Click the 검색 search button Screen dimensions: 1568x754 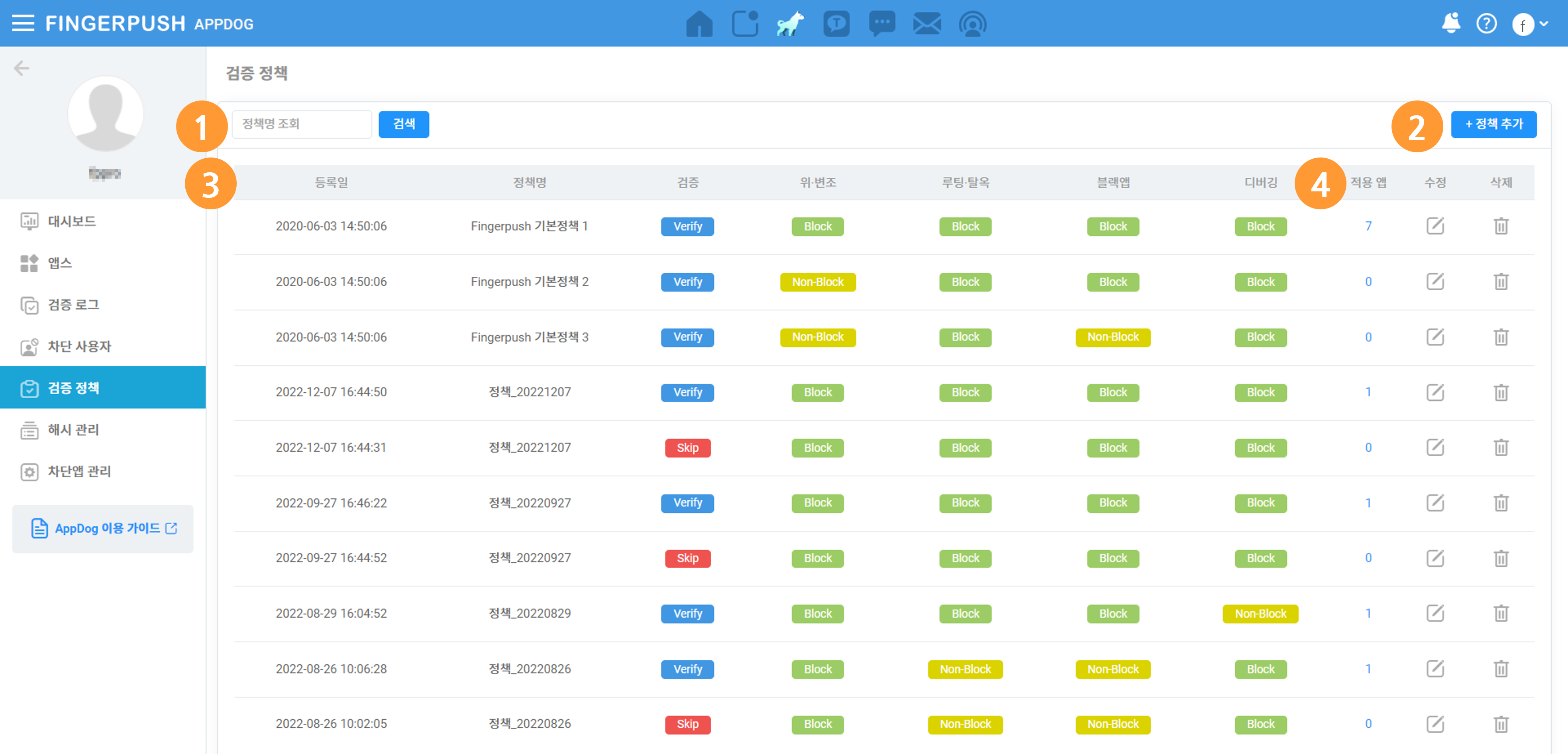click(x=404, y=124)
